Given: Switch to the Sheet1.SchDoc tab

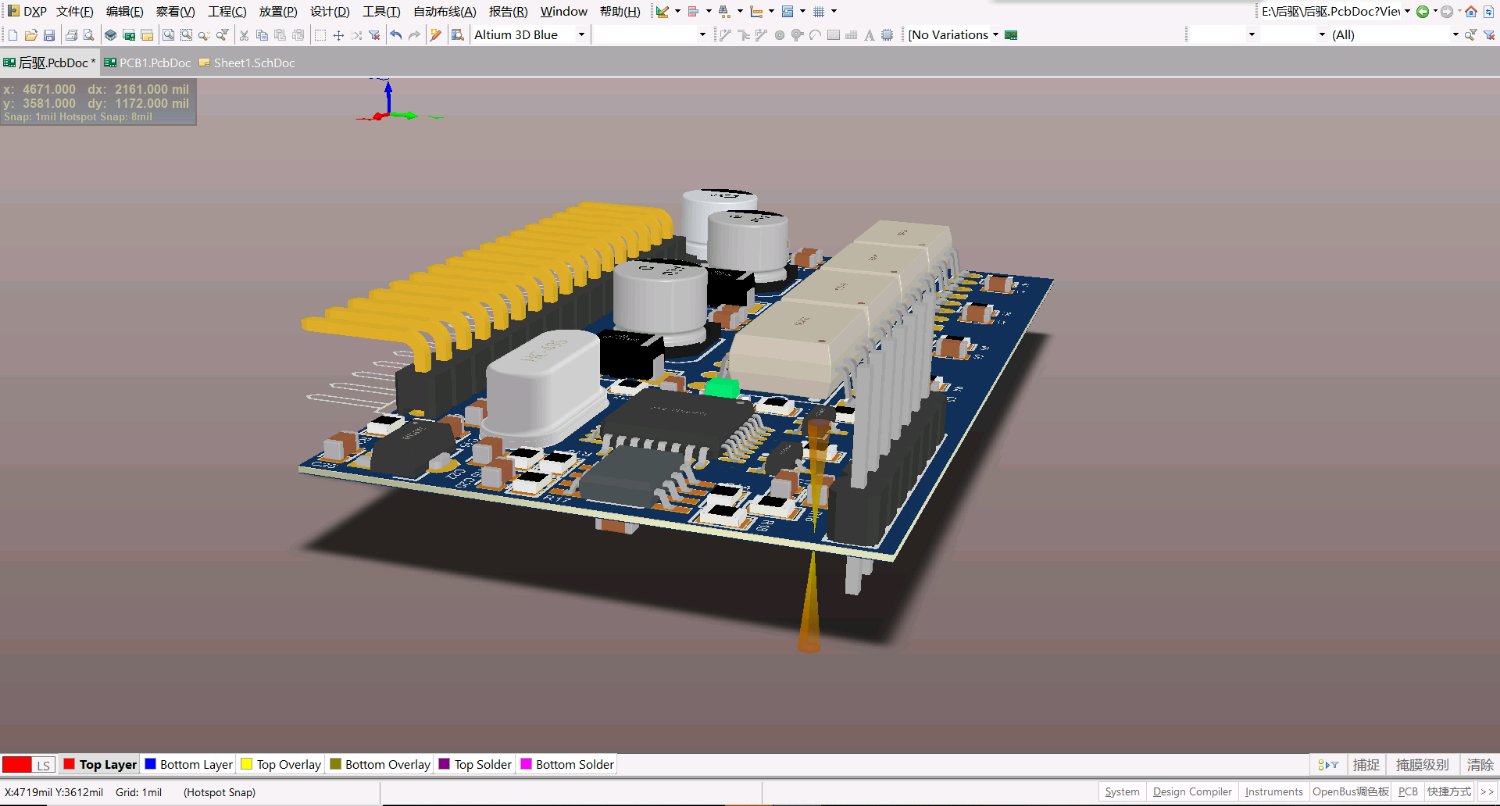Looking at the screenshot, I should tap(254, 63).
